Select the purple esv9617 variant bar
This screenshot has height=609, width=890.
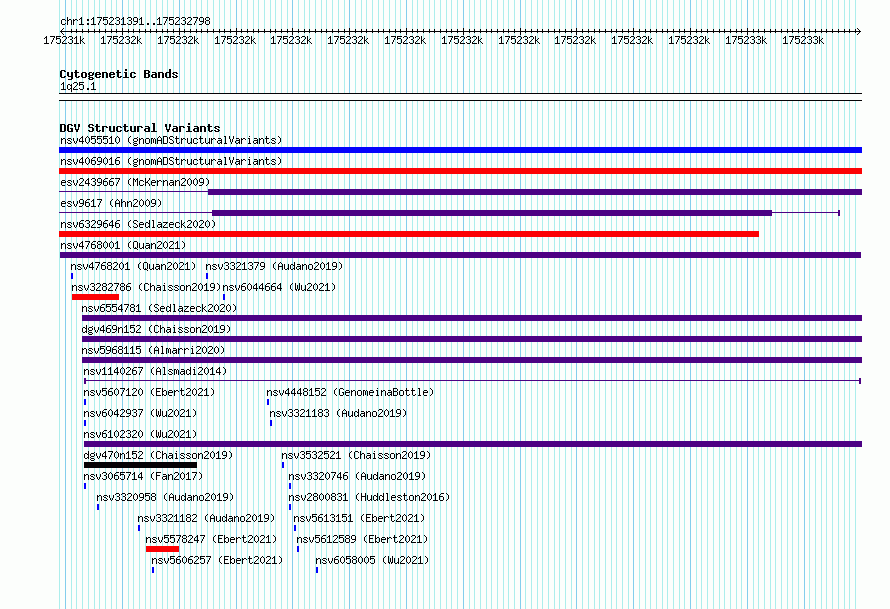tap(492, 213)
